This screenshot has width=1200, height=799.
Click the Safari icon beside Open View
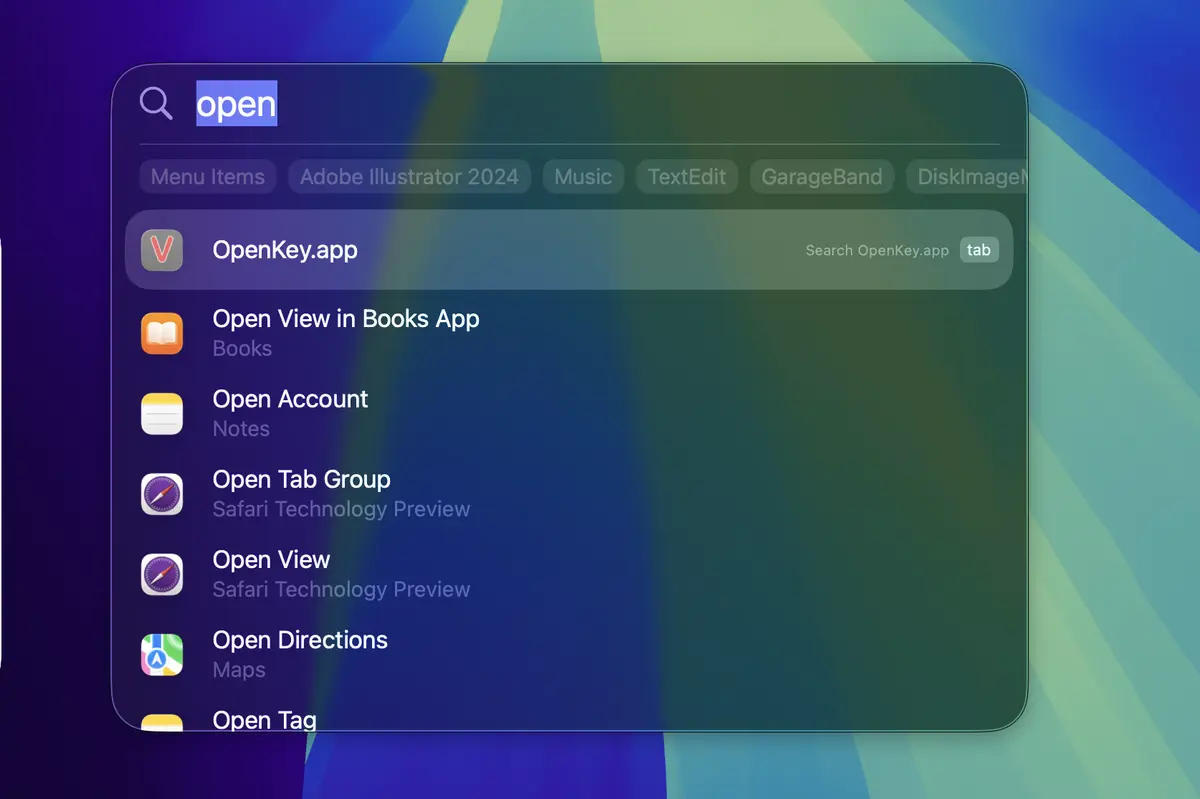coord(163,573)
